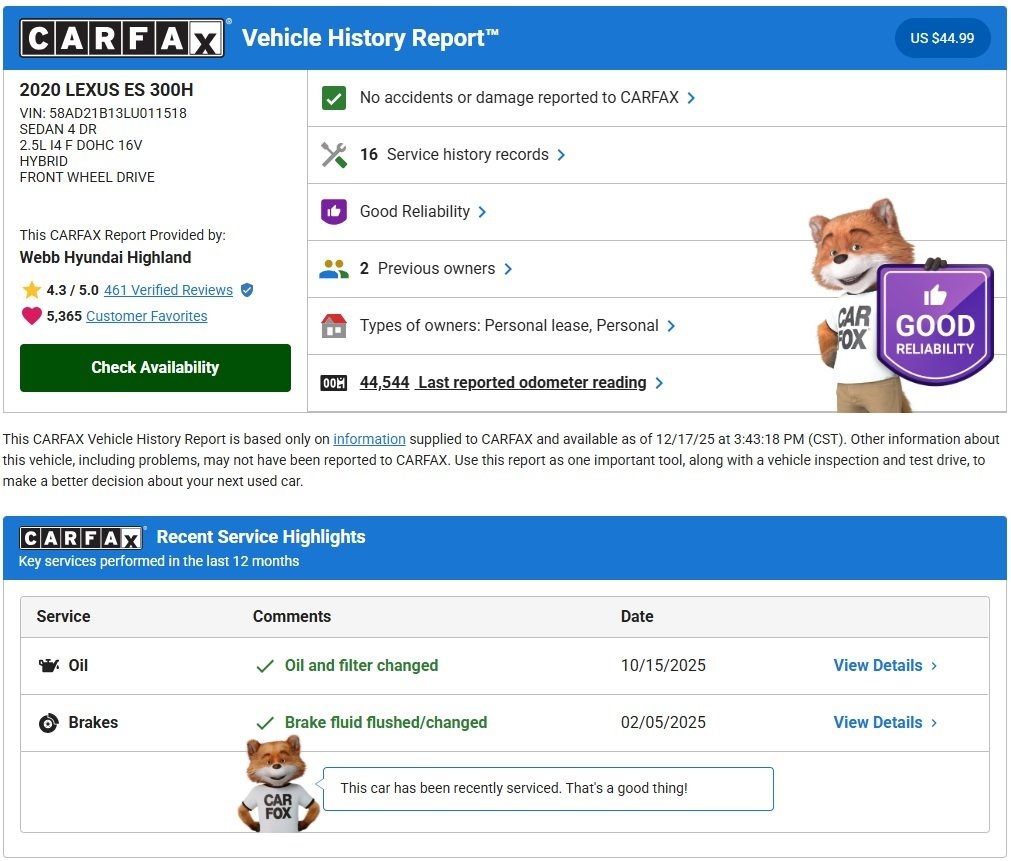
Task: Open Last reported odometer reading link
Action: coord(532,383)
